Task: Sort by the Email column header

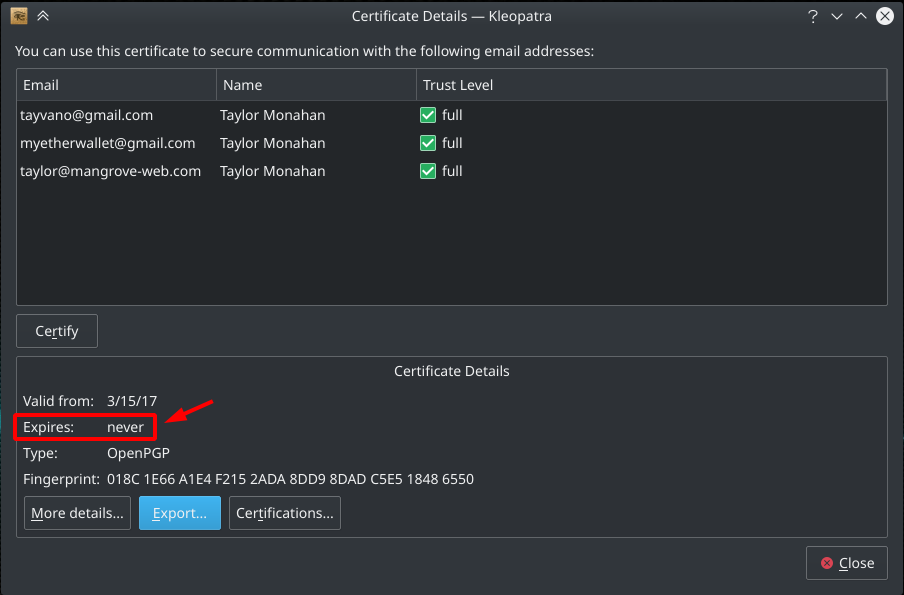Action: click(116, 85)
